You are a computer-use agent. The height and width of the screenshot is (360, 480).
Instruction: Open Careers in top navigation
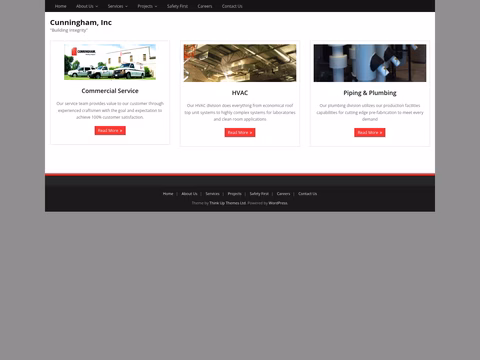(x=205, y=6)
